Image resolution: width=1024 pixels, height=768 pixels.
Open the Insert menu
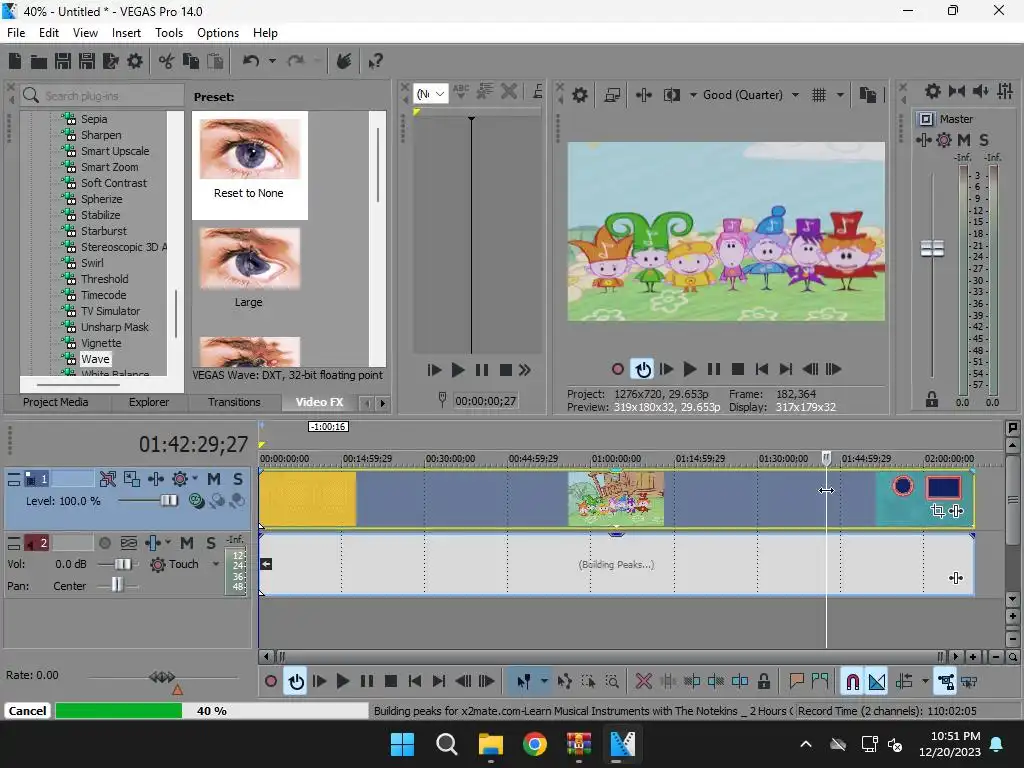pyautogui.click(x=126, y=33)
